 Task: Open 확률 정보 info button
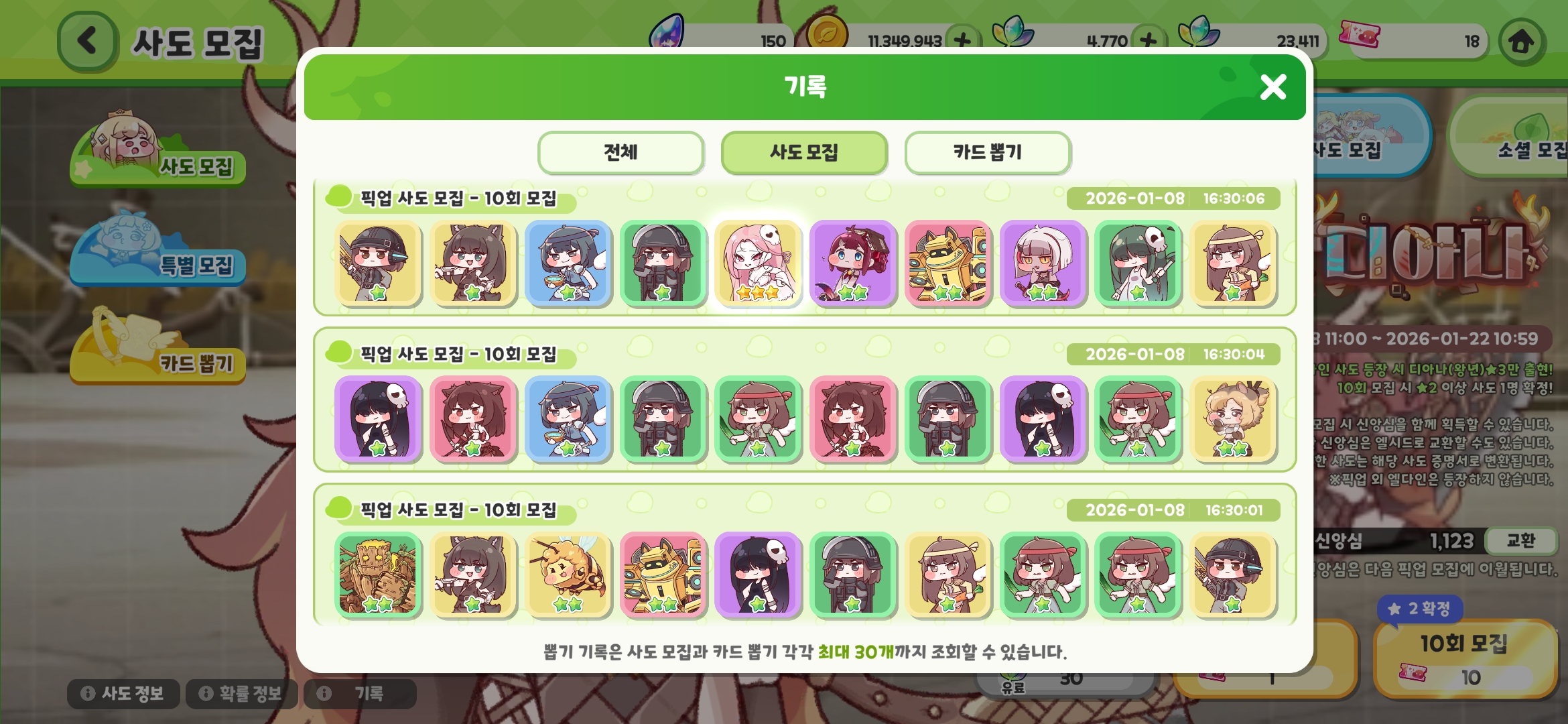241,693
